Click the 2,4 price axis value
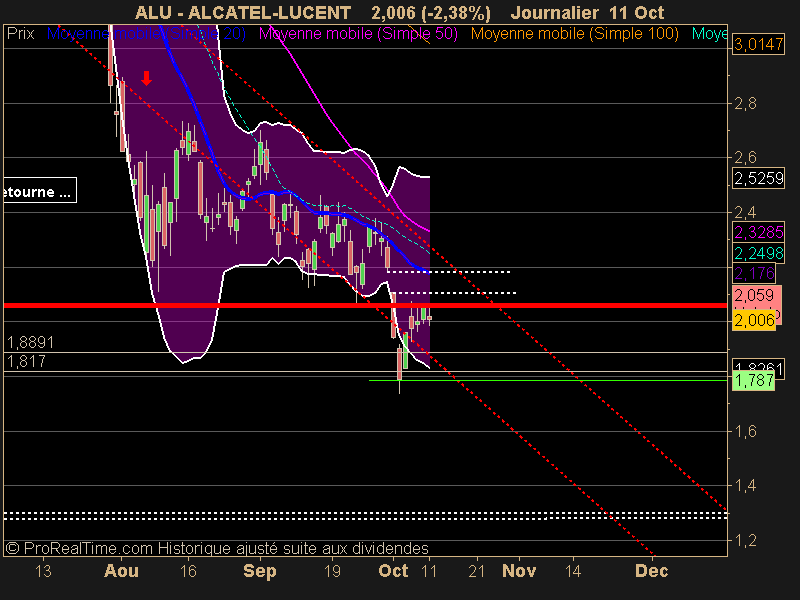The height and width of the screenshot is (600, 800). coord(745,212)
